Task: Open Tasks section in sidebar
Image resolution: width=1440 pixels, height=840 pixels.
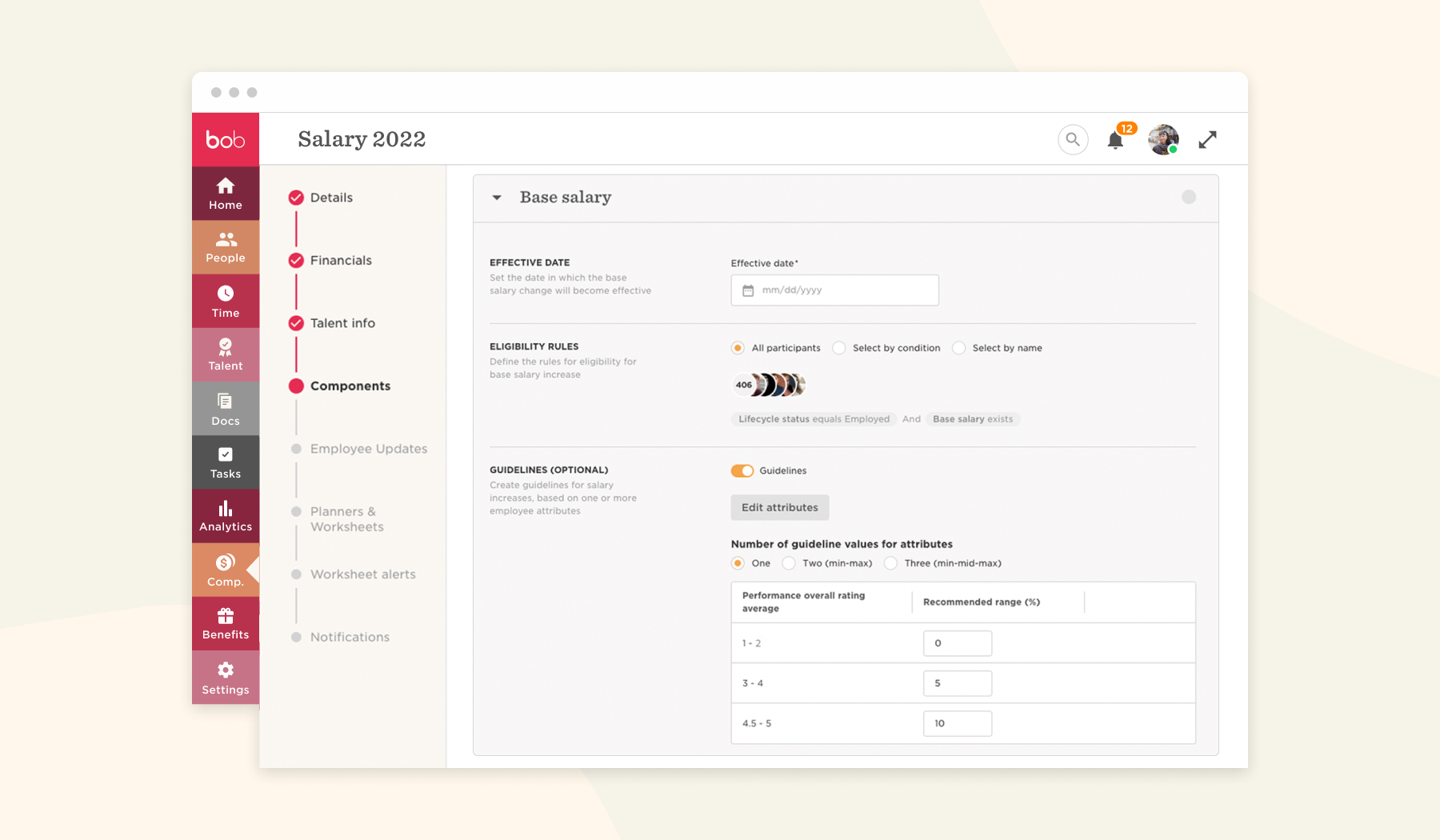Action: pyautogui.click(x=226, y=462)
